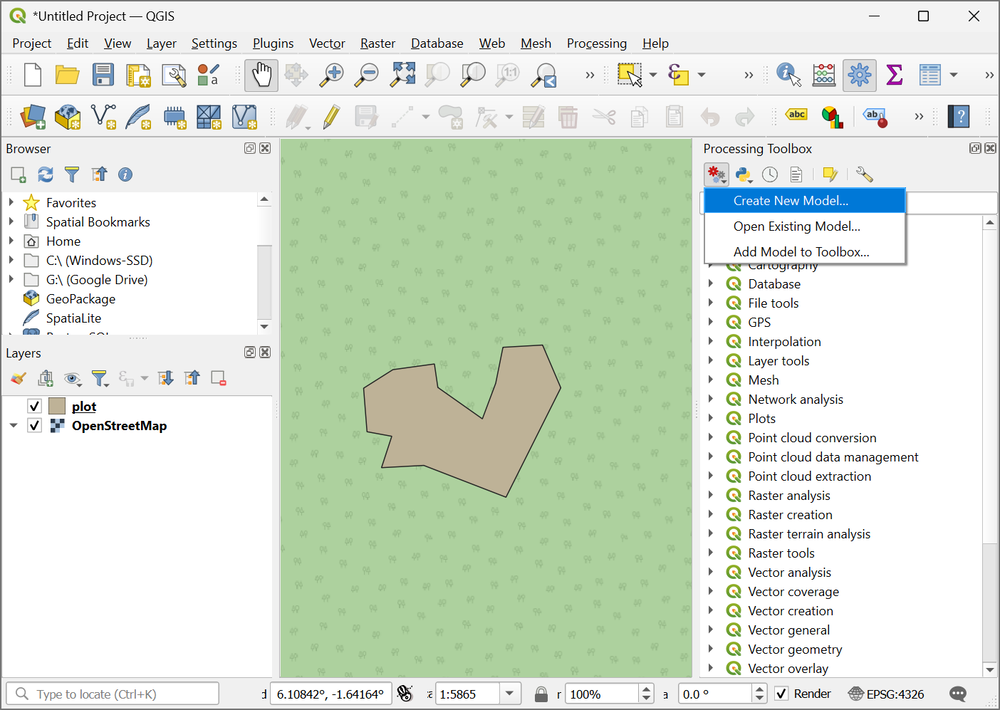The width and height of the screenshot is (1000, 710).
Task: Uncheck the plot layer visibility checkbox
Action: [34, 406]
